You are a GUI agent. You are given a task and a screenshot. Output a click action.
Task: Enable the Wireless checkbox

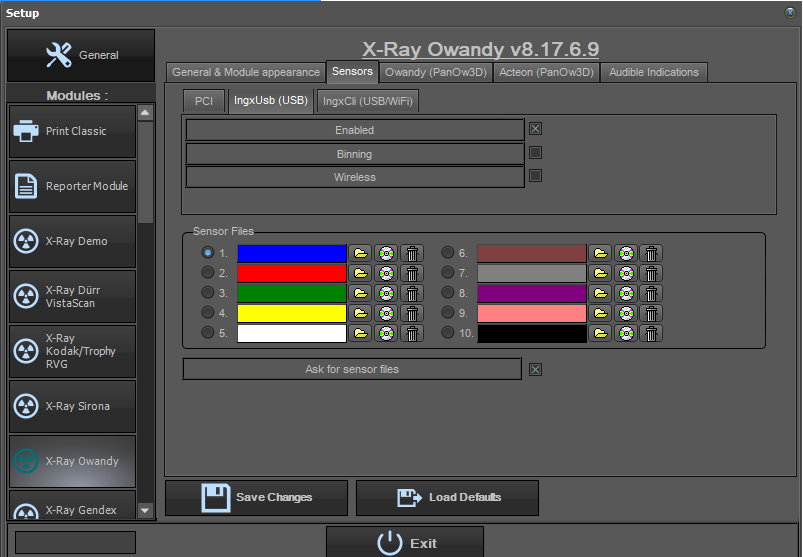(x=535, y=176)
